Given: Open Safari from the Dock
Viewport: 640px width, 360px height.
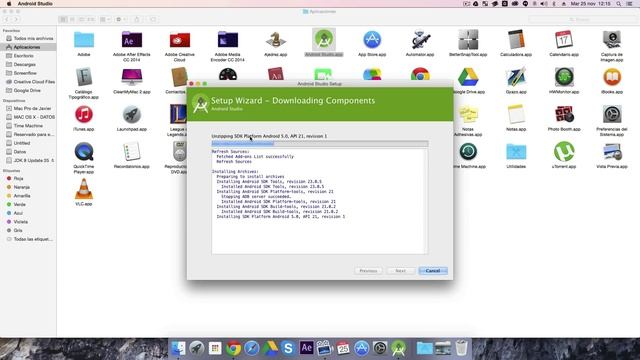Looking at the screenshot, I should [252, 348].
